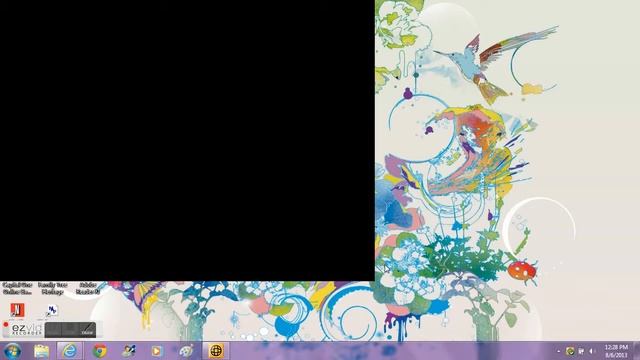Launch Internet Explorer from the taskbar
The width and height of the screenshot is (640, 360).
(x=69, y=351)
